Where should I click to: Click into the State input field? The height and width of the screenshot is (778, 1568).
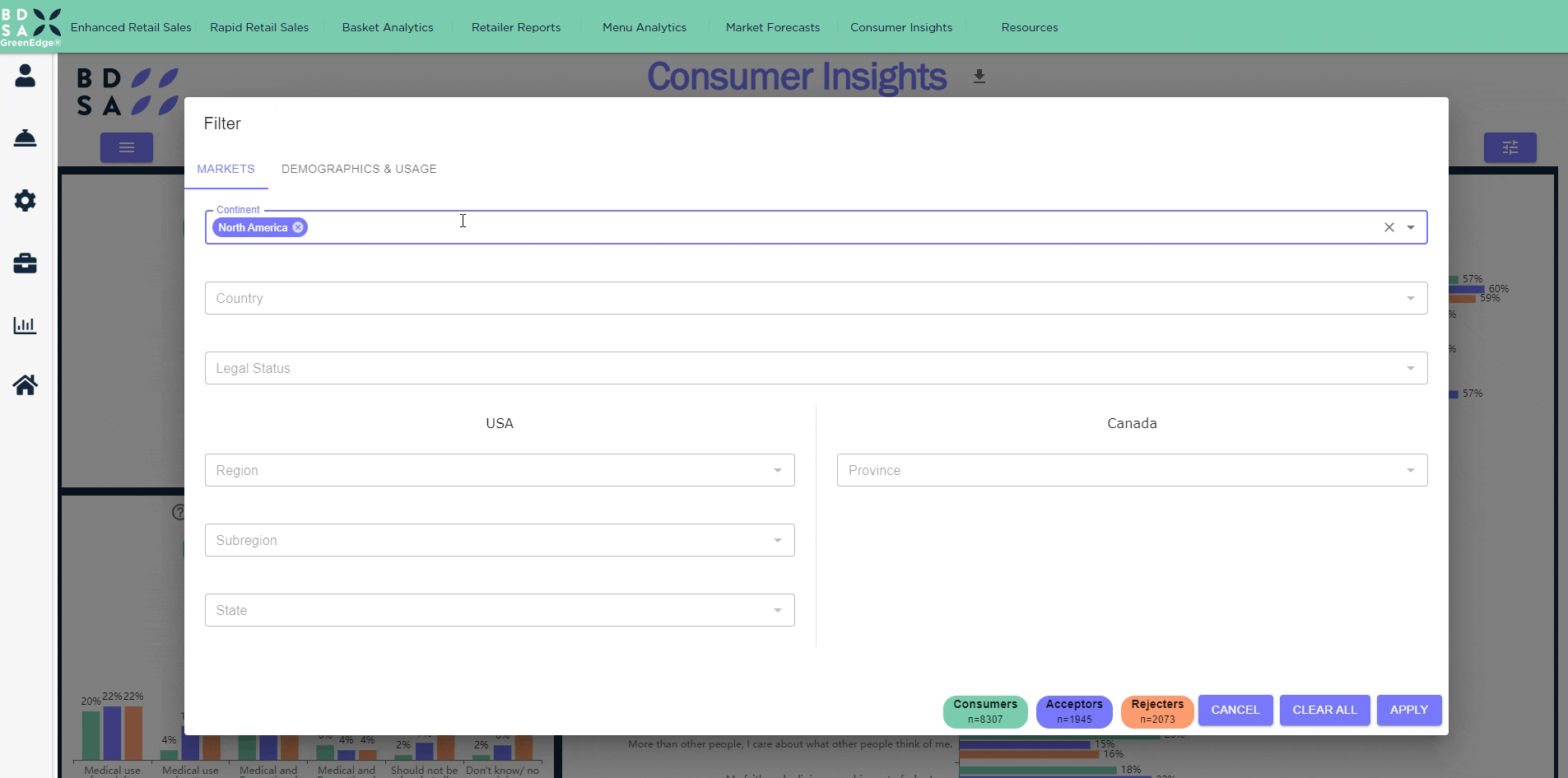tap(490, 610)
